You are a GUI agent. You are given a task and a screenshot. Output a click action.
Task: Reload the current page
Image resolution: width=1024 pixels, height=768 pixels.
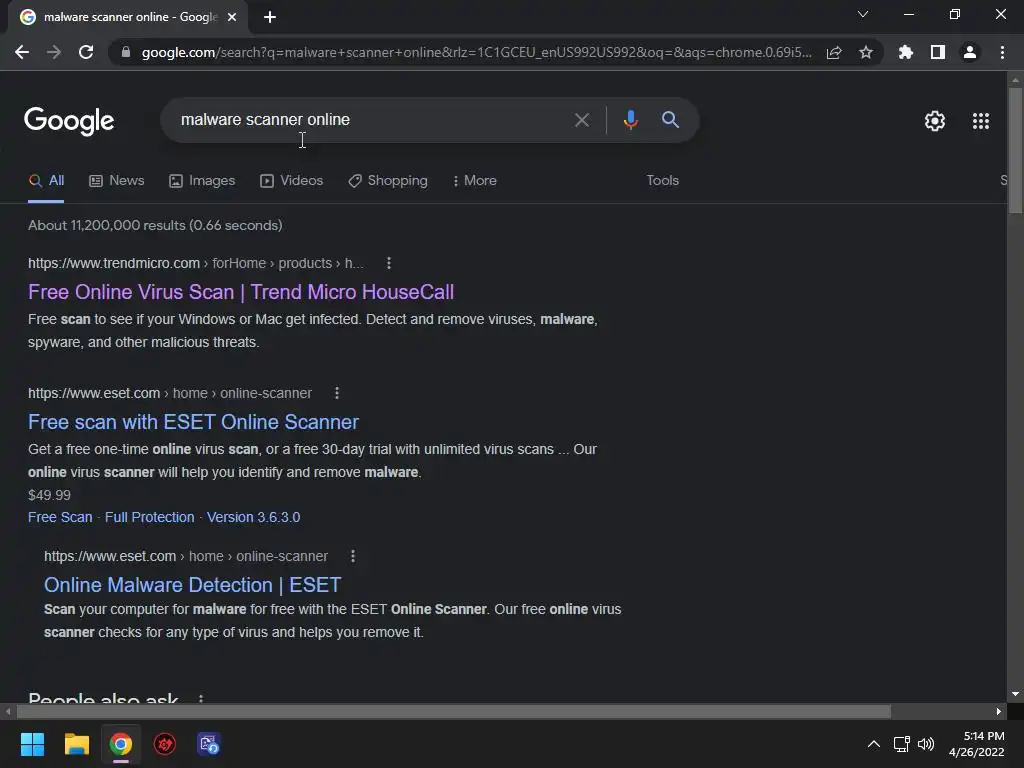point(86,52)
